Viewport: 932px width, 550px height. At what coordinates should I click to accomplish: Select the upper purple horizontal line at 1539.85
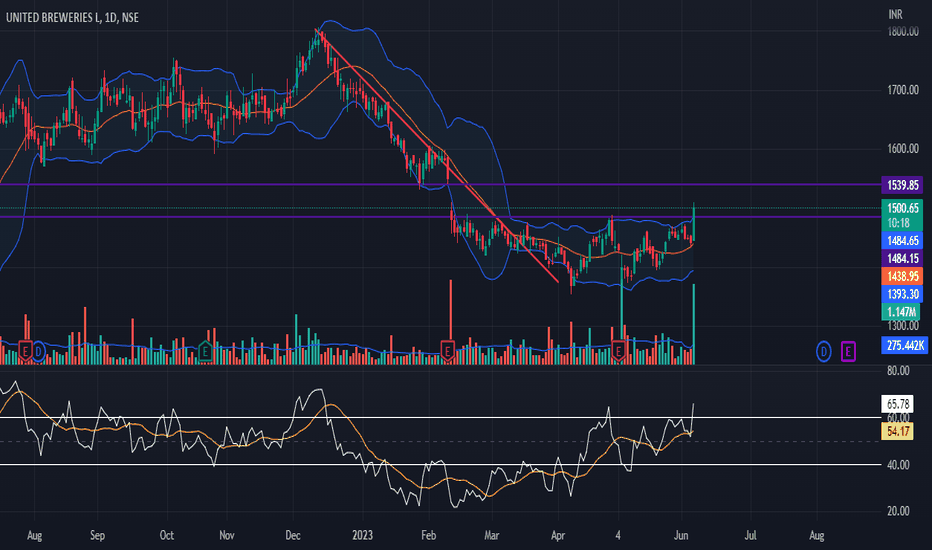tap(440, 185)
